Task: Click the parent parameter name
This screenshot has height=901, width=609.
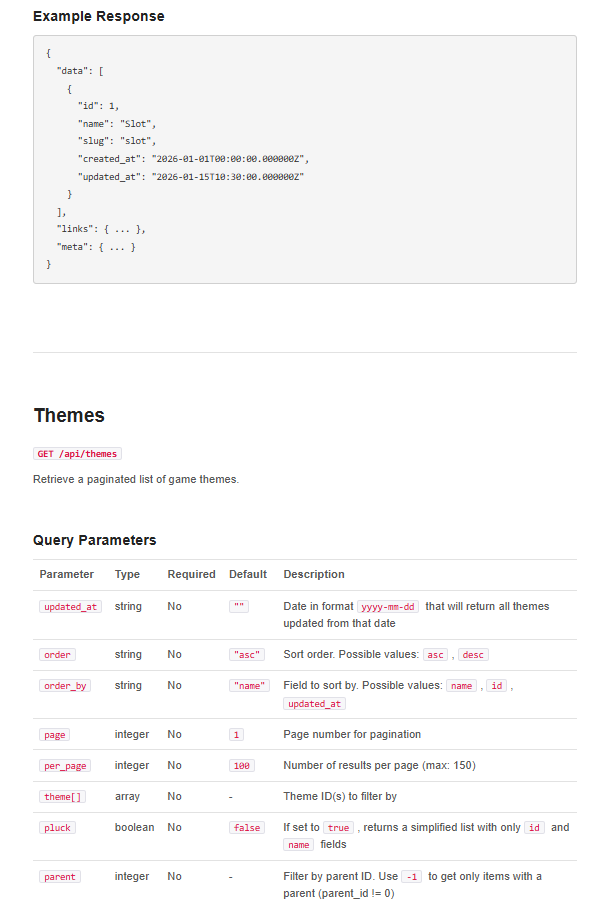Action: 59,877
